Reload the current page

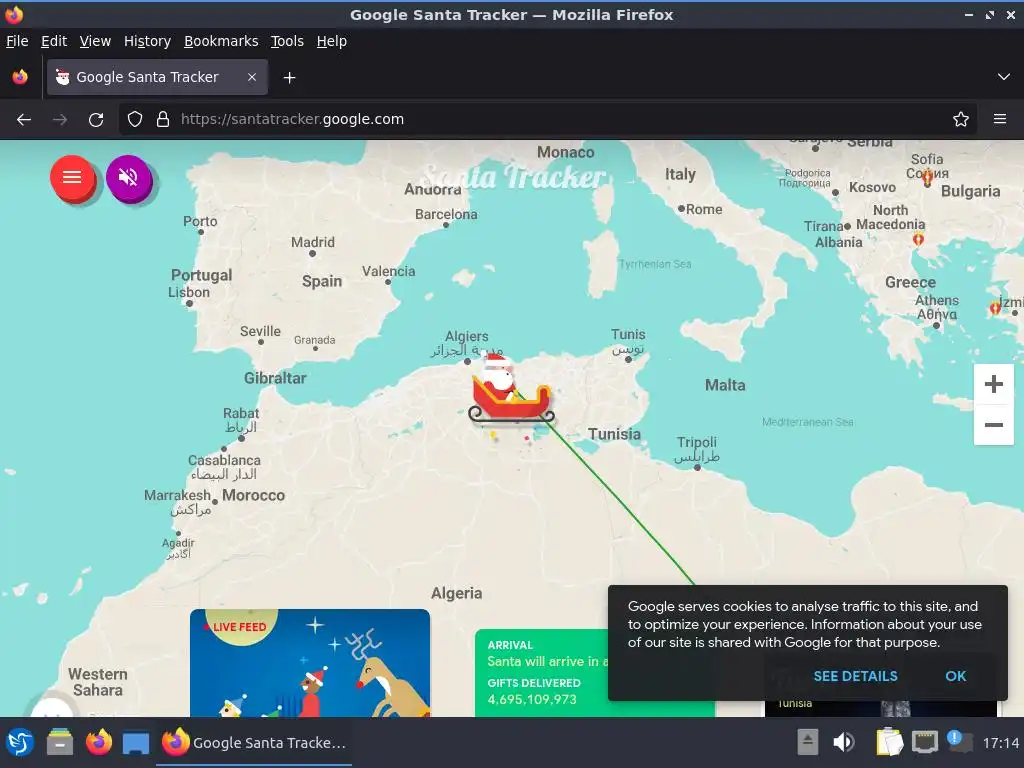pos(96,120)
